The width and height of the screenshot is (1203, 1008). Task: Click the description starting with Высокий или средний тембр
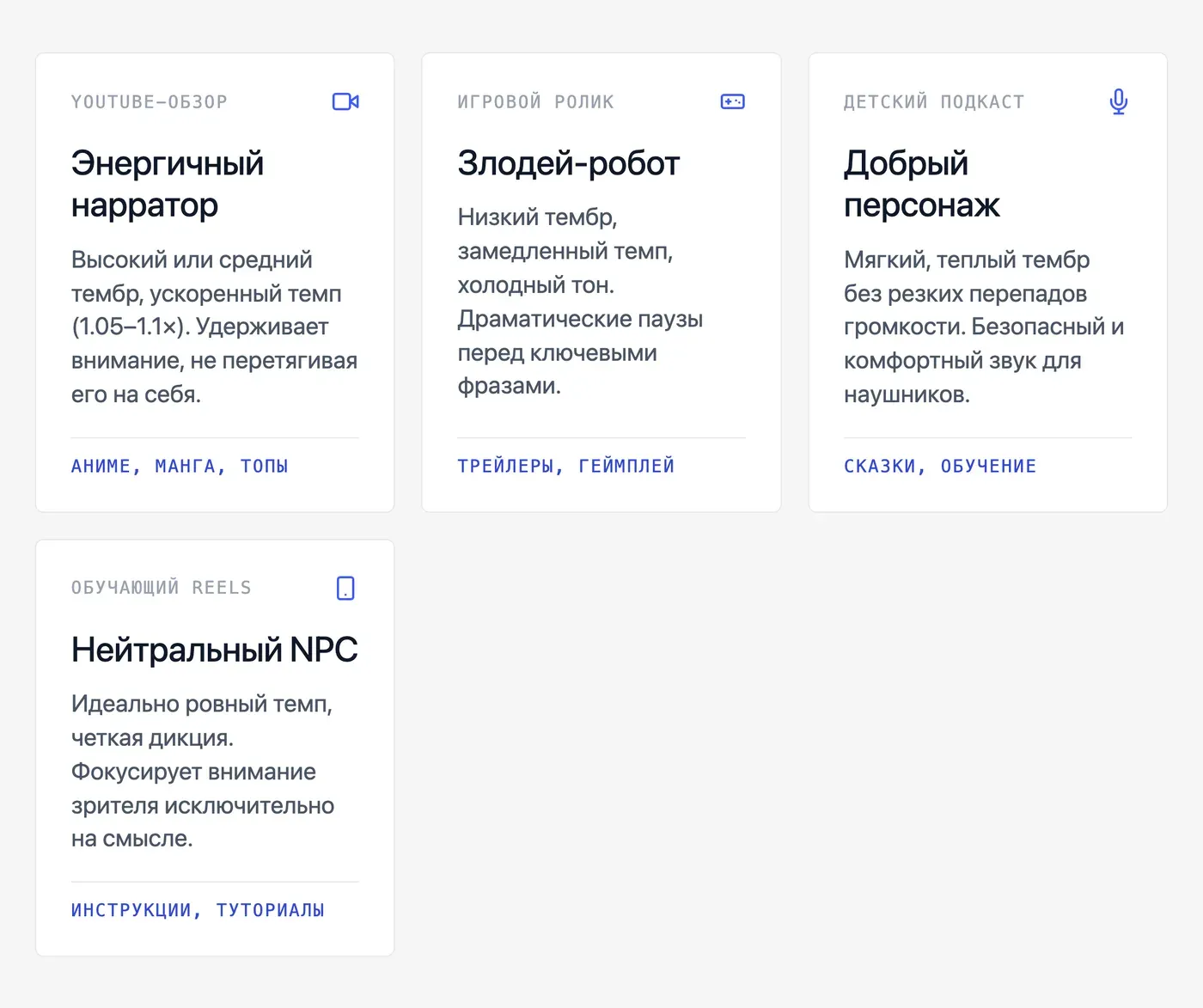(x=215, y=327)
